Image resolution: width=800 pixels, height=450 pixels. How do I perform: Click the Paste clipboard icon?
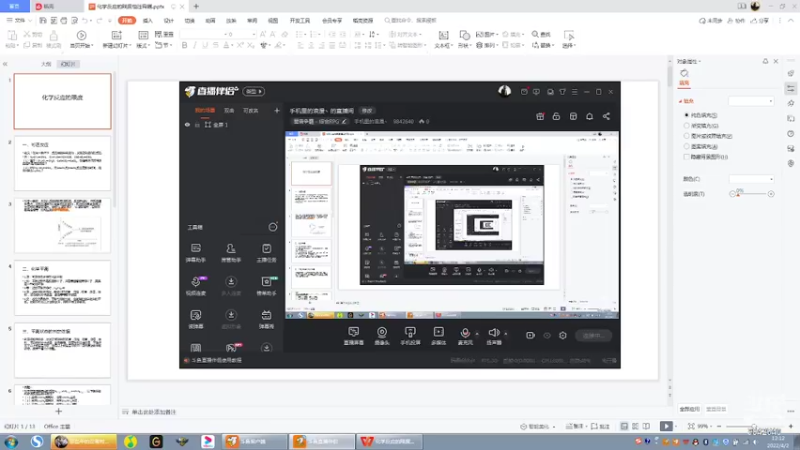coord(12,35)
